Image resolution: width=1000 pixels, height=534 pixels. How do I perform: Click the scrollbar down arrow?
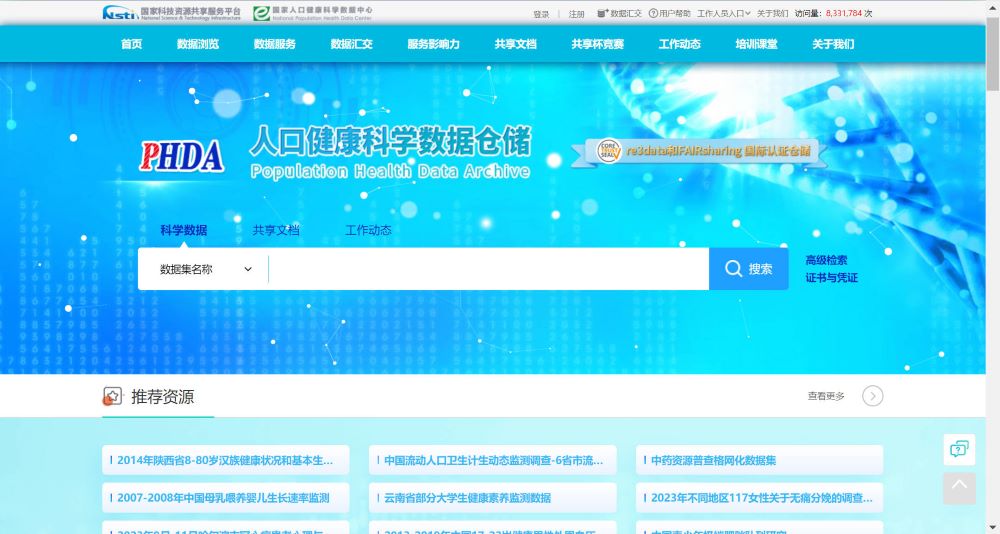994,528
